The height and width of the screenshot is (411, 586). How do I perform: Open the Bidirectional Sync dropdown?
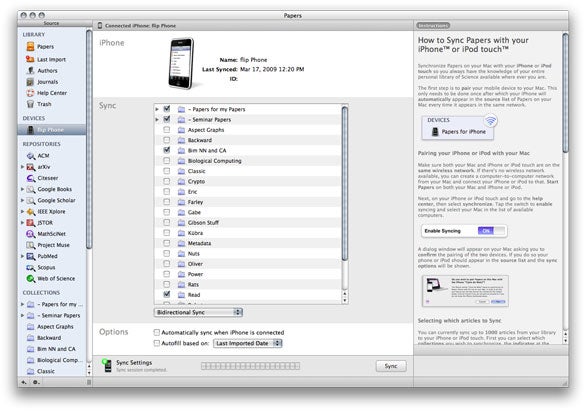pos(198,312)
